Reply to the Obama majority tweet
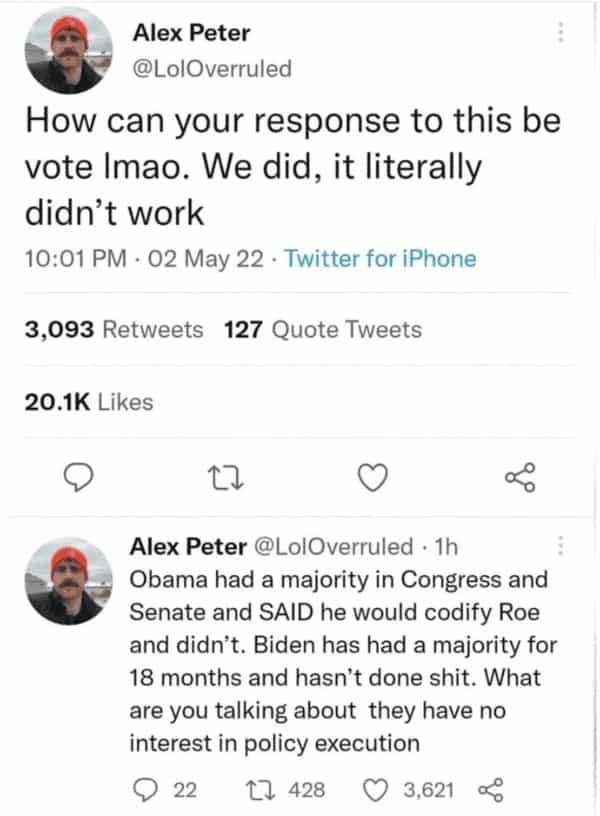600x816 pixels. pyautogui.click(x=148, y=790)
